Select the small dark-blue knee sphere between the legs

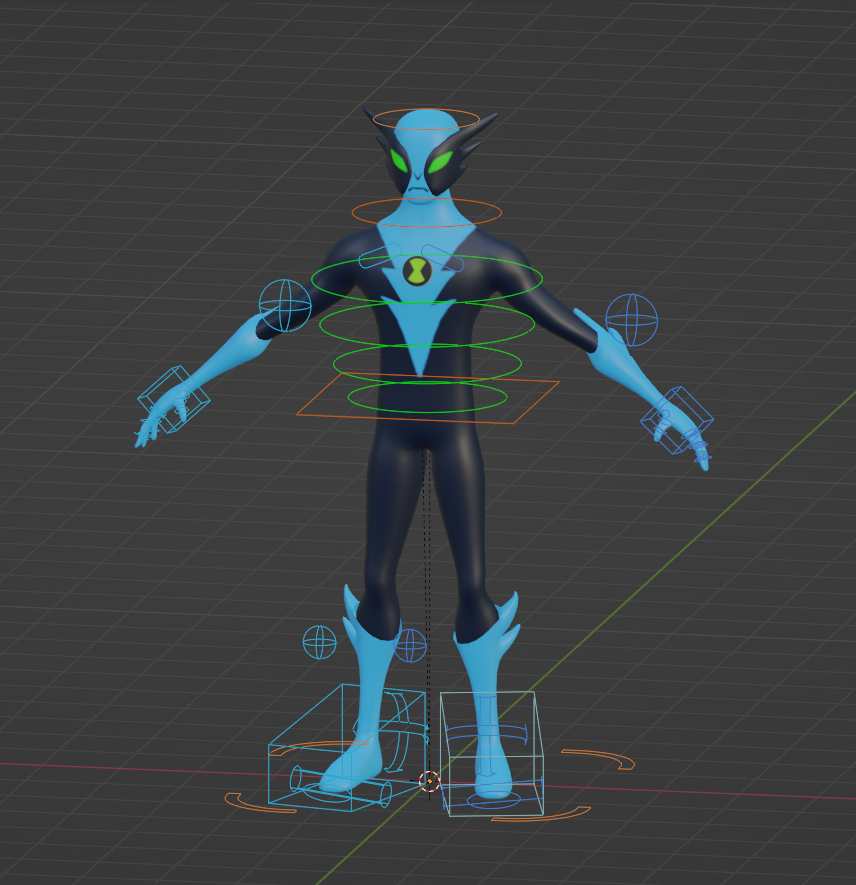coord(410,646)
